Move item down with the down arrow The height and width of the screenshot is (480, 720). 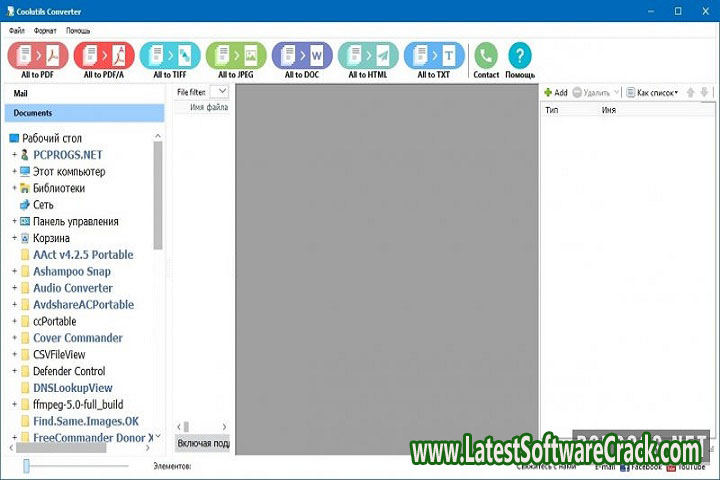704,92
